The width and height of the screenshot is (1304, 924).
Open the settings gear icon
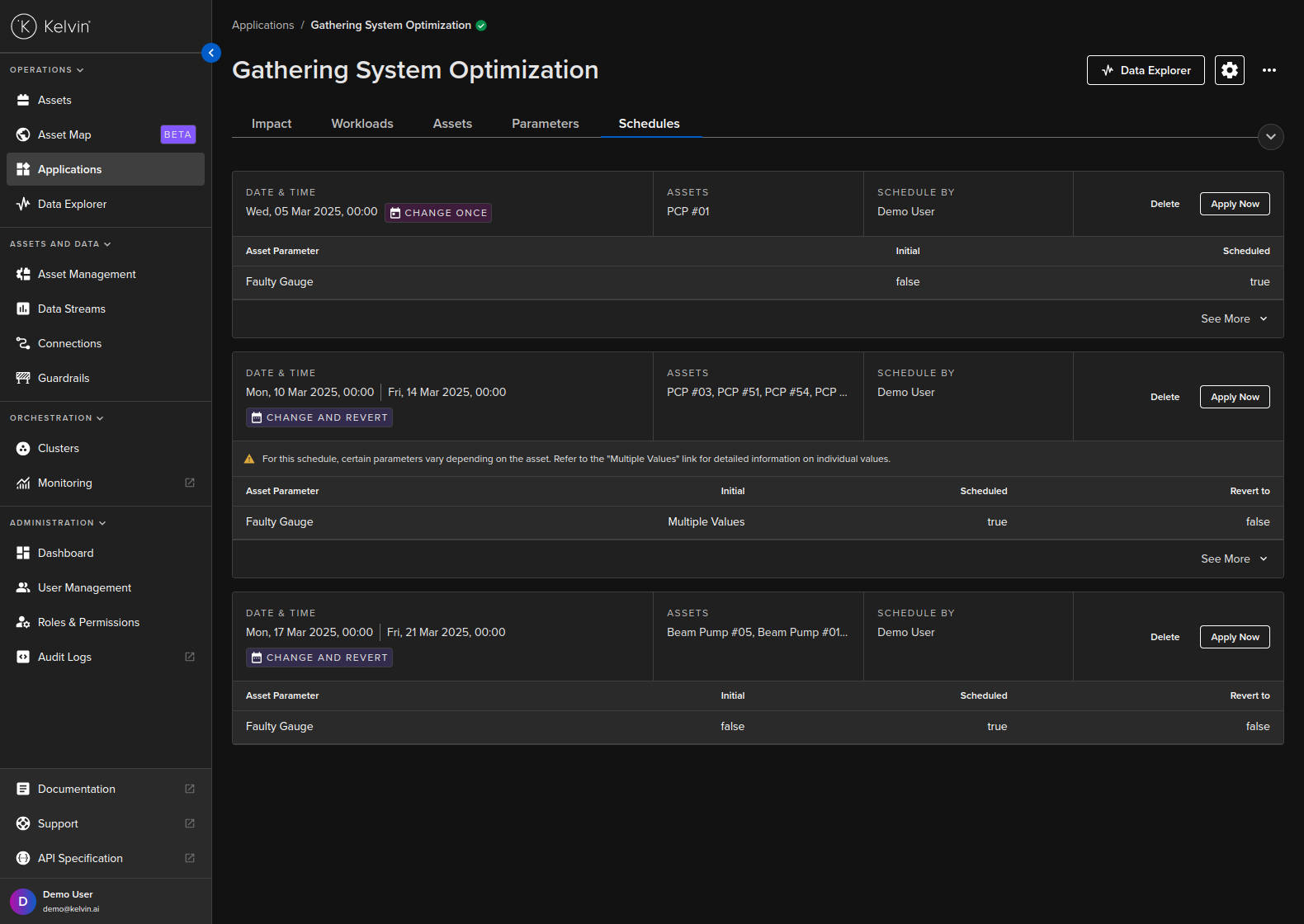click(x=1229, y=70)
